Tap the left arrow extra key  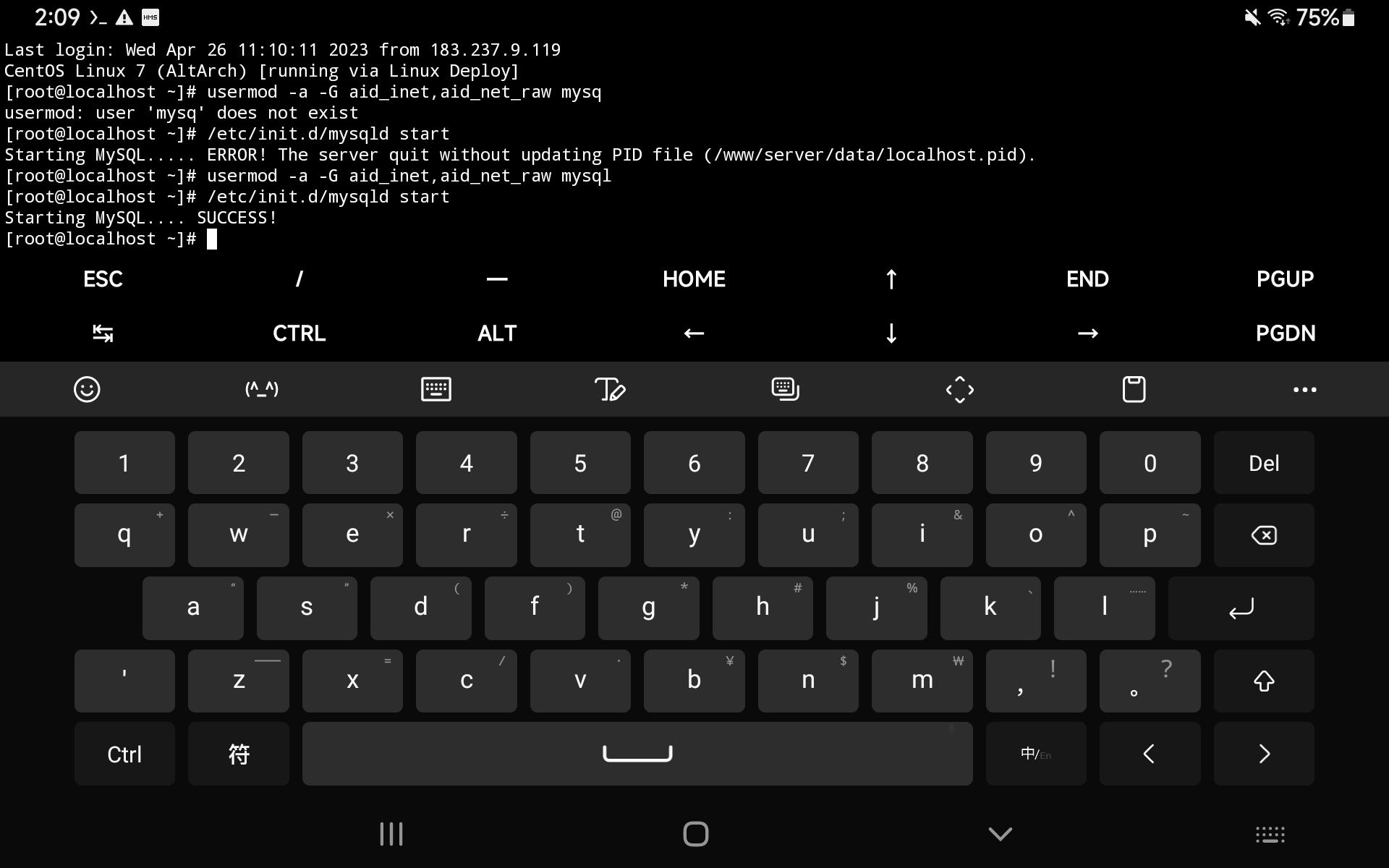coord(694,333)
